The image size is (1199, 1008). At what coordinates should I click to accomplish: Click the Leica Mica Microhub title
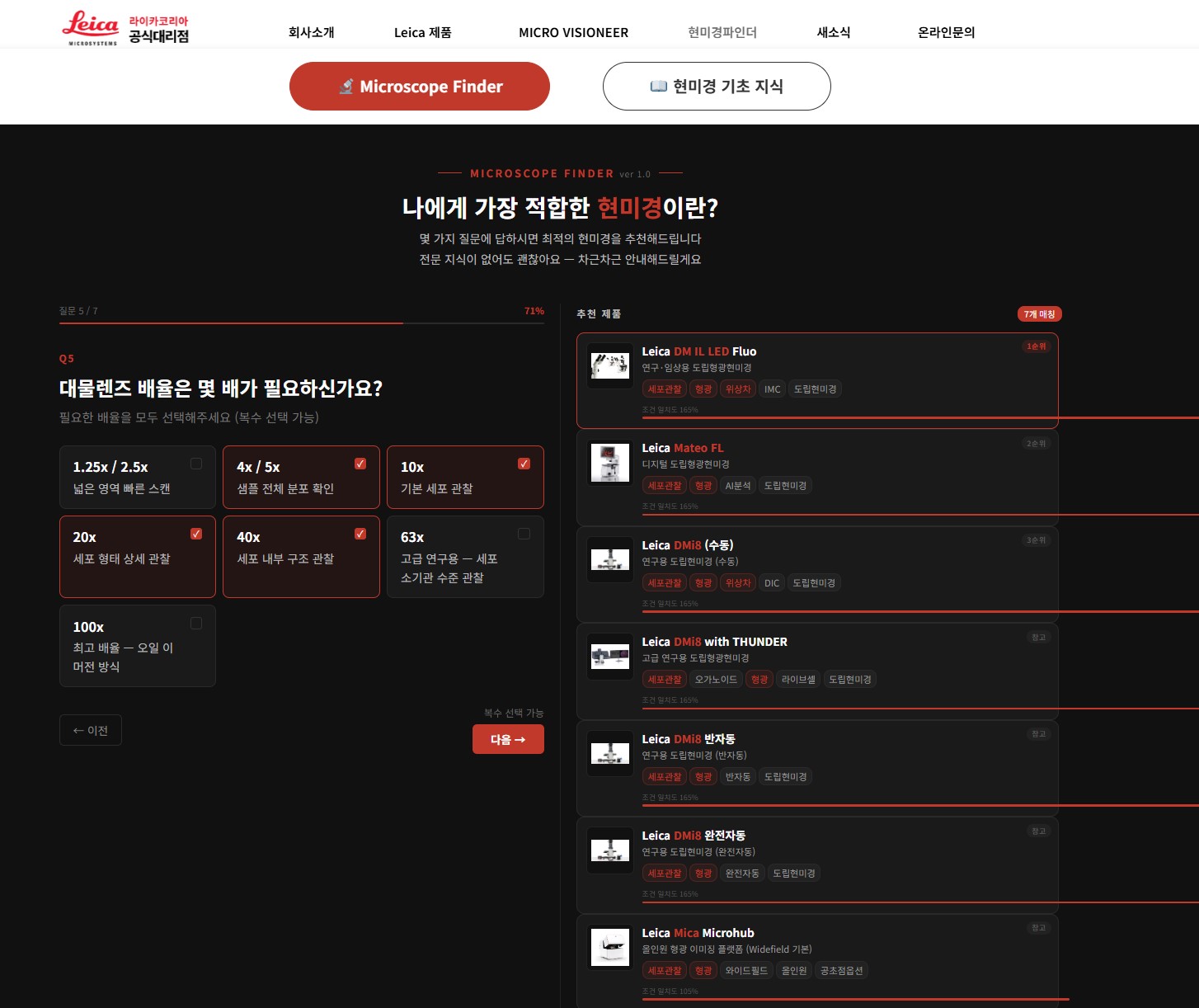tap(698, 933)
